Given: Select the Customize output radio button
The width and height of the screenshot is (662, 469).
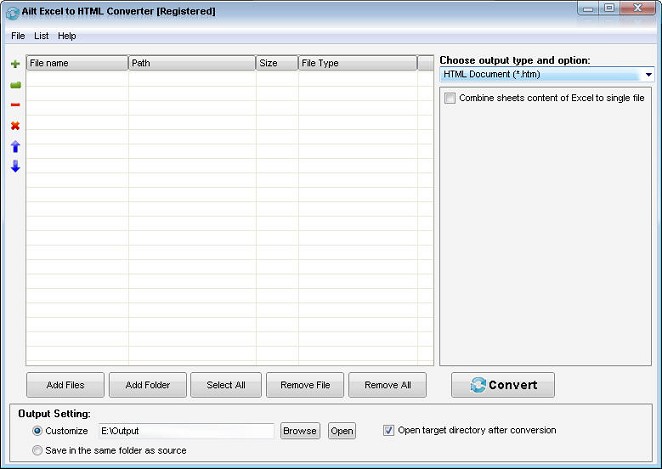Looking at the screenshot, I should (x=37, y=431).
